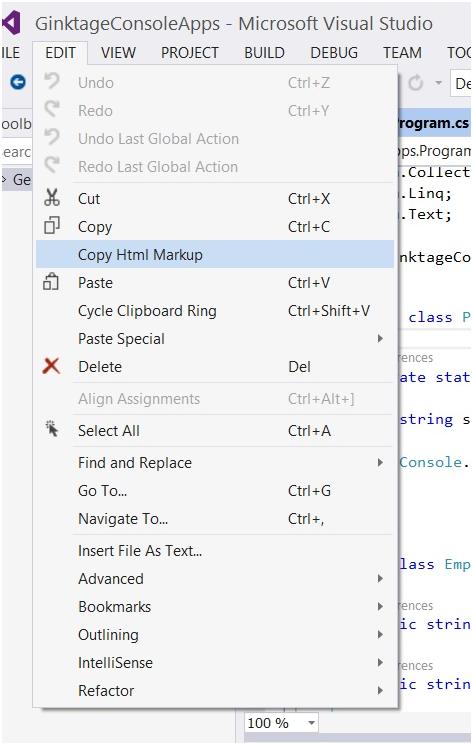The width and height of the screenshot is (473, 745).
Task: Click the Visual Studio logo icon
Action: click(11, 23)
